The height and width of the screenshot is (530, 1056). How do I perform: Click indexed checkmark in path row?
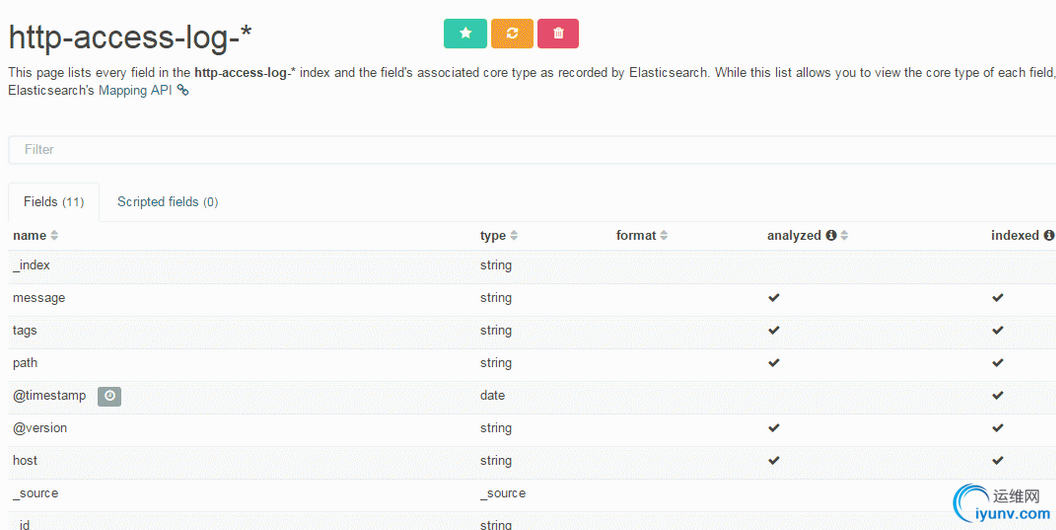(x=997, y=362)
